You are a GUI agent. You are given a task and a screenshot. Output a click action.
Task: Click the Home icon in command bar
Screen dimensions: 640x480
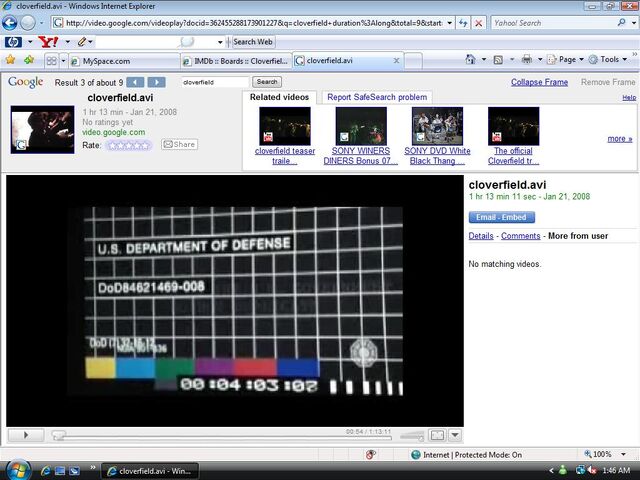point(470,60)
